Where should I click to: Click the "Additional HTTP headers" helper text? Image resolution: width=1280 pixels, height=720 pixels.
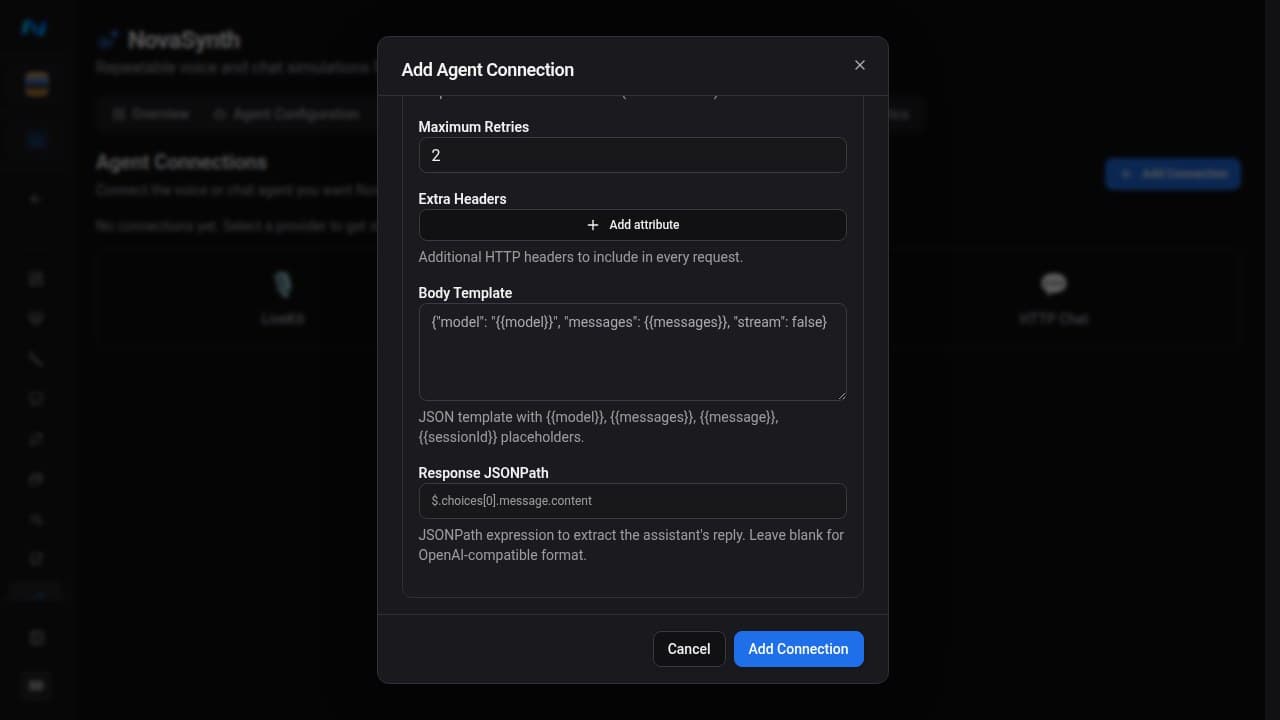pos(580,257)
